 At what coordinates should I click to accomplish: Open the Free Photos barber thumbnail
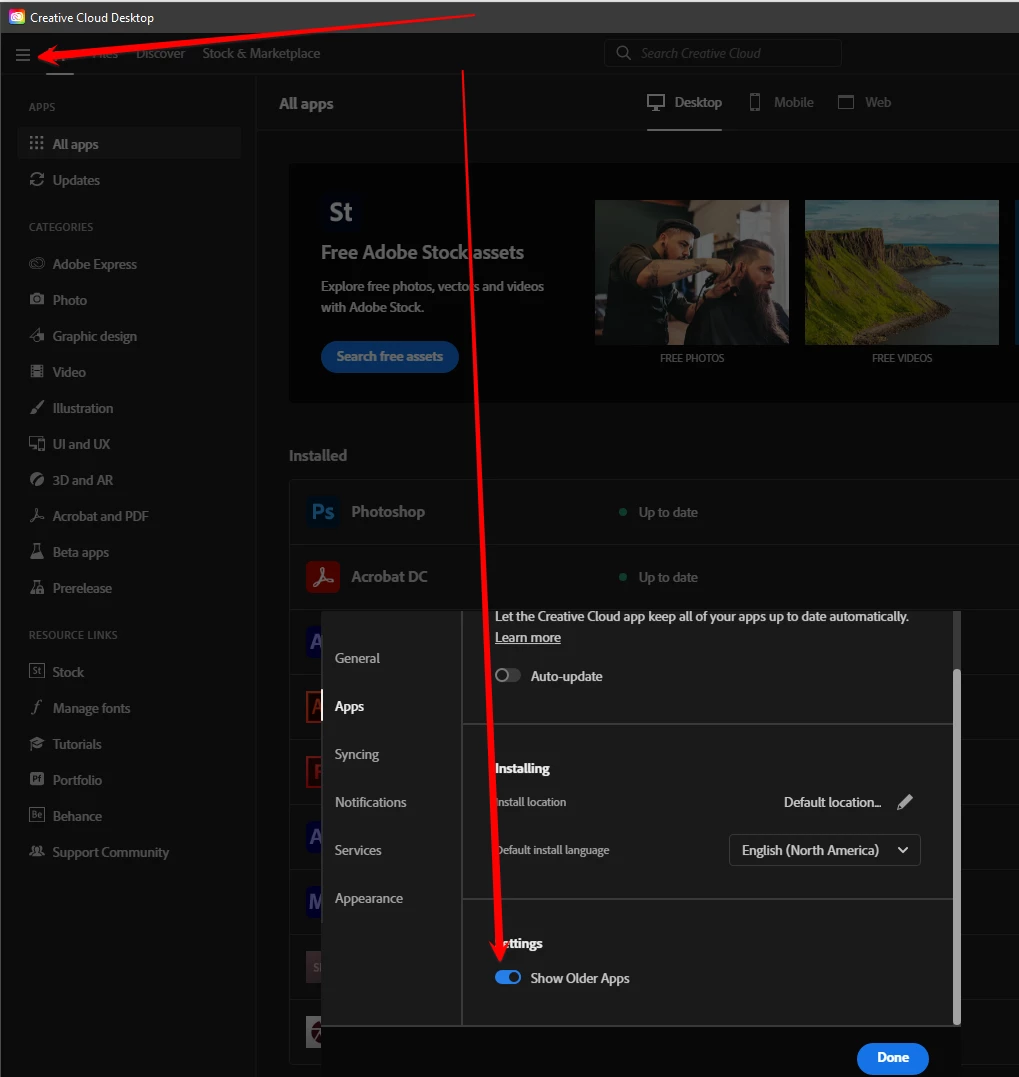pyautogui.click(x=692, y=272)
